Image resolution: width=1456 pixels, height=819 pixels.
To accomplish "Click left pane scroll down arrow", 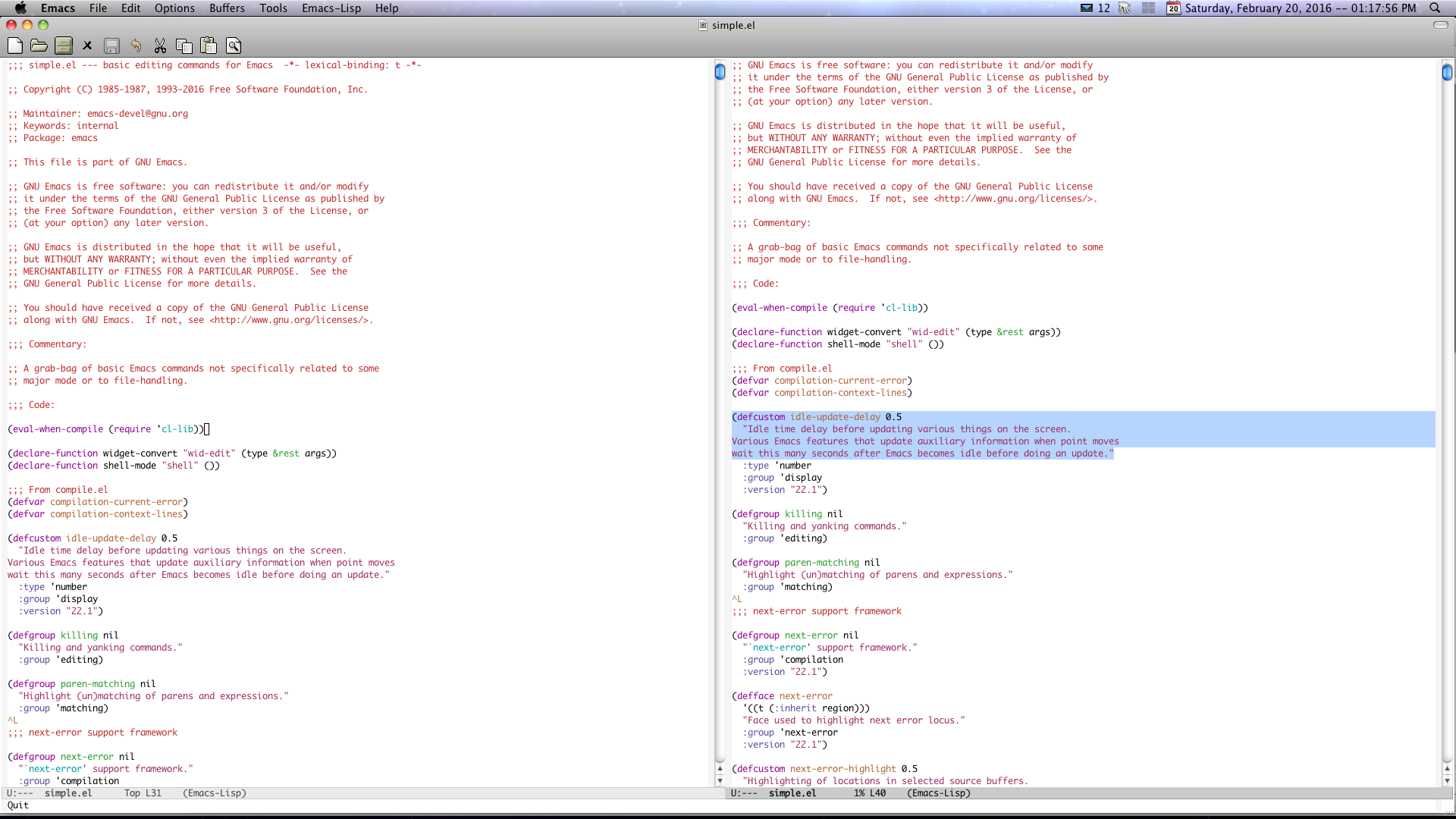I will click(x=720, y=780).
